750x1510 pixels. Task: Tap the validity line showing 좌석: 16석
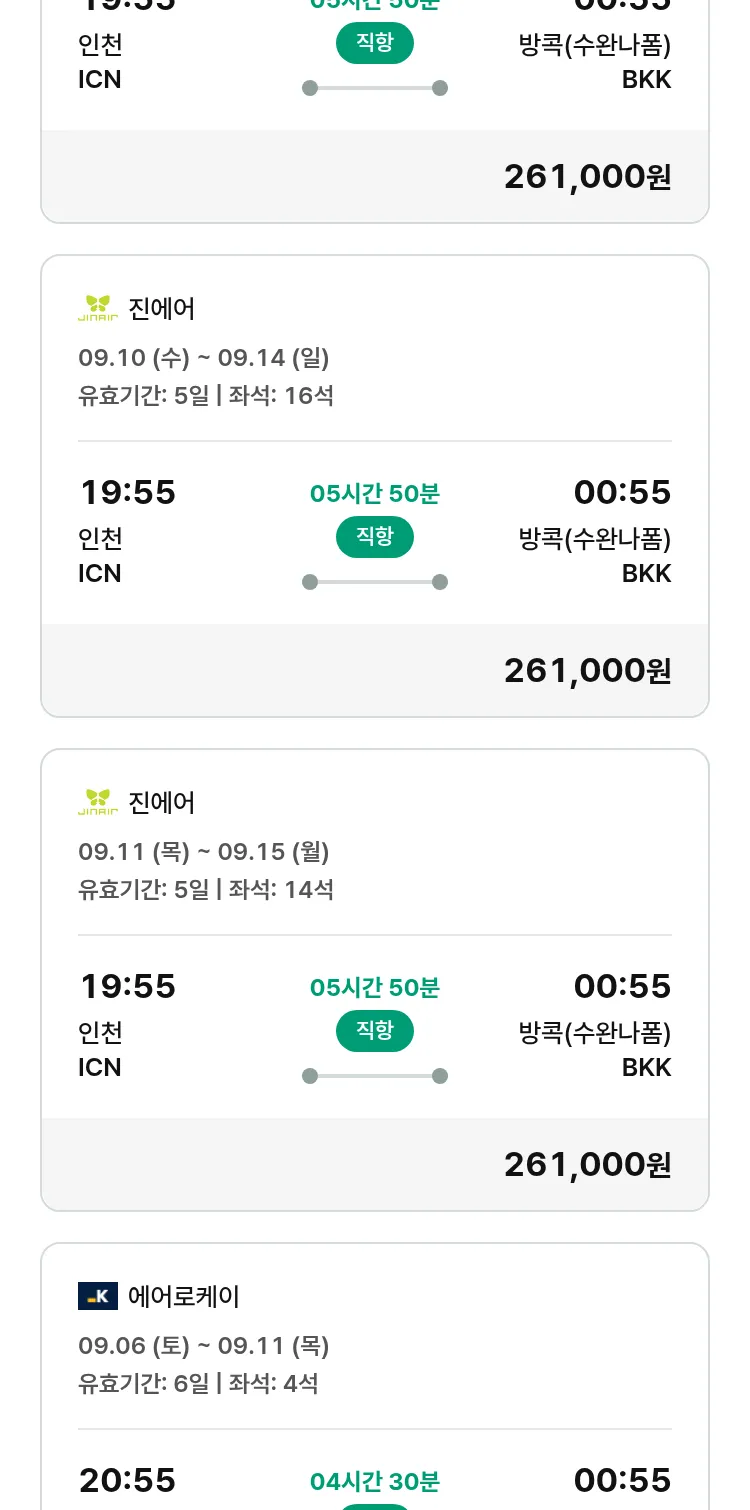point(206,395)
